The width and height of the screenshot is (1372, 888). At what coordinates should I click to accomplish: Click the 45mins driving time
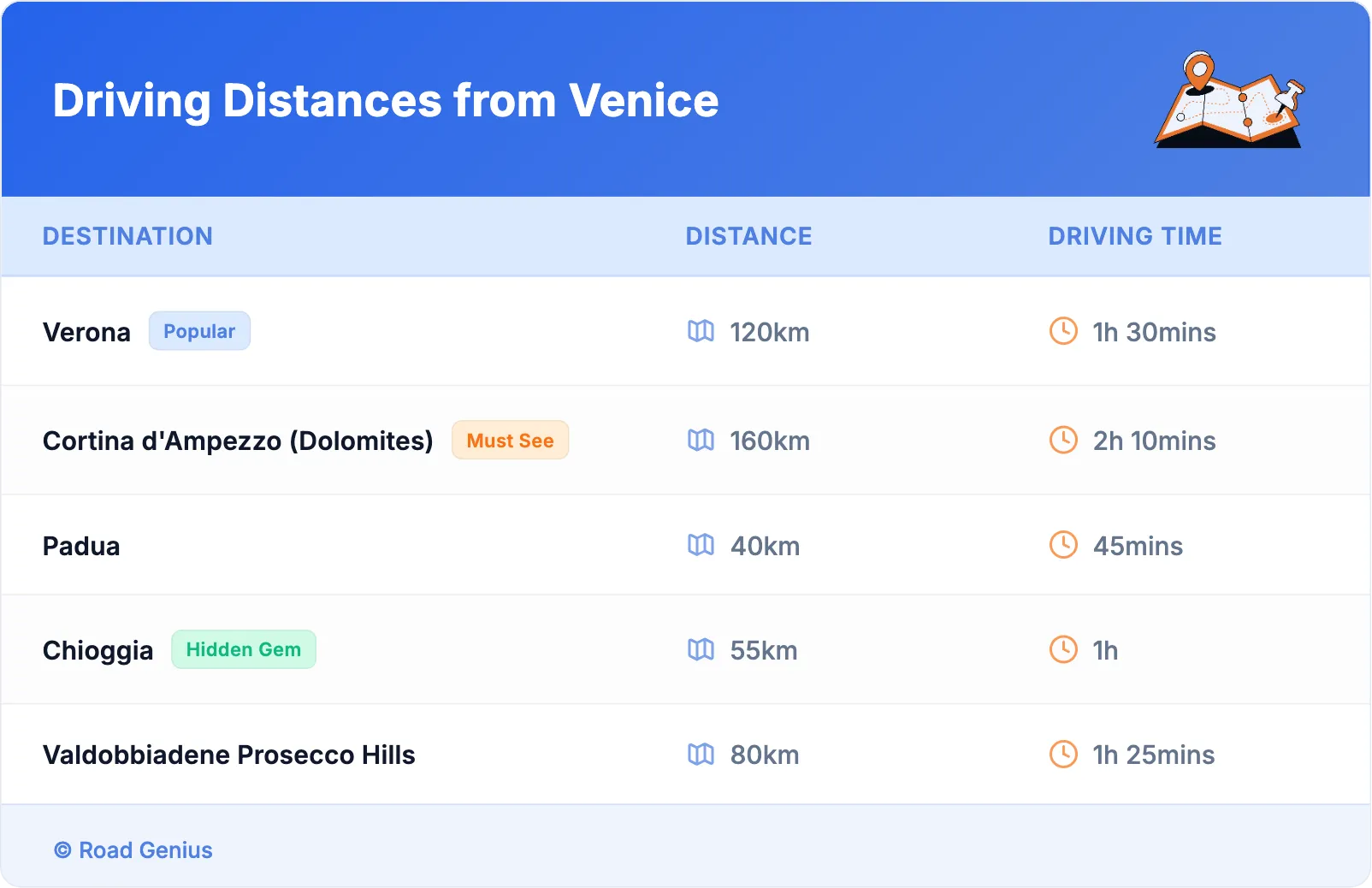[1138, 546]
